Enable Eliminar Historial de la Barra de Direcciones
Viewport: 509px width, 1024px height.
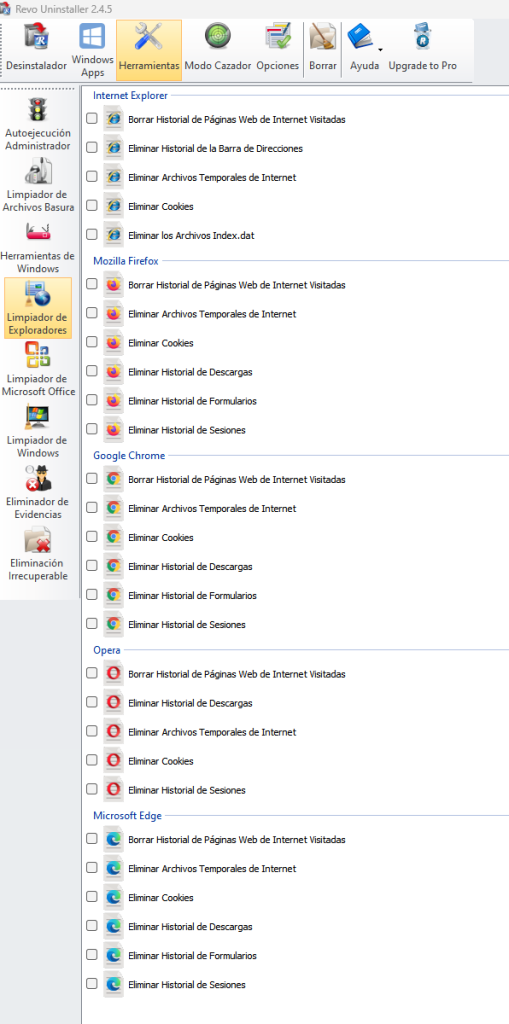(x=92, y=148)
